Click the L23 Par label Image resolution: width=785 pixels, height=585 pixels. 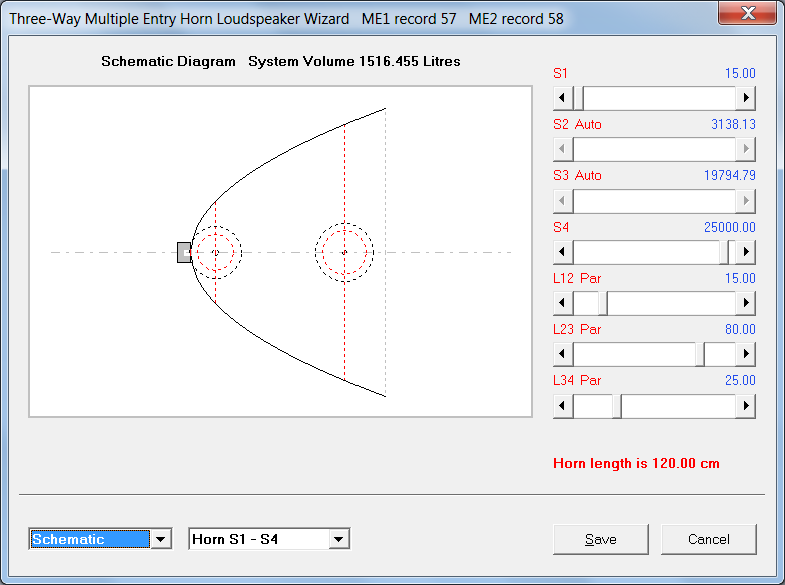click(x=577, y=329)
